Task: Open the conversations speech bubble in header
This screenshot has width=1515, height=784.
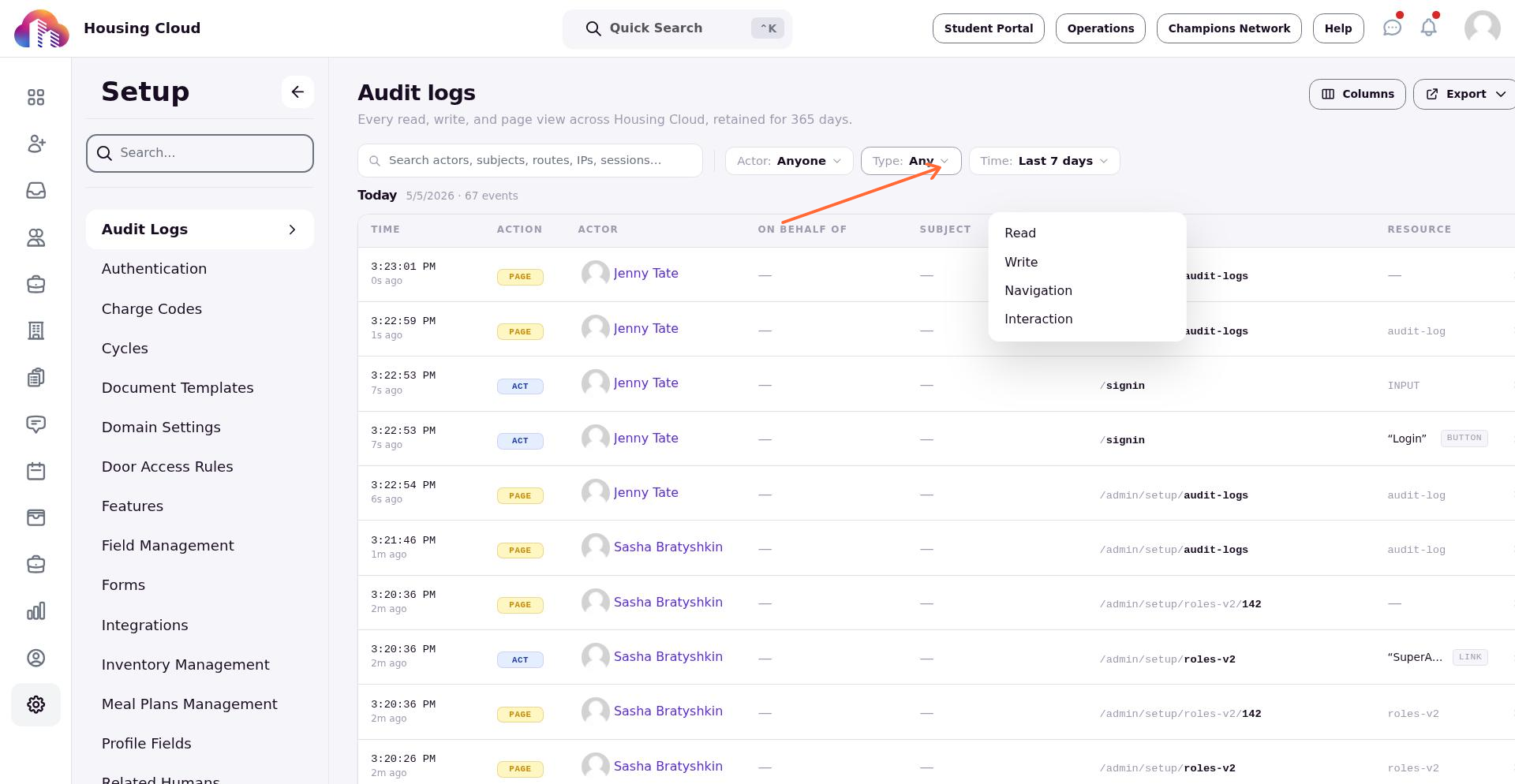Action: (x=1392, y=28)
